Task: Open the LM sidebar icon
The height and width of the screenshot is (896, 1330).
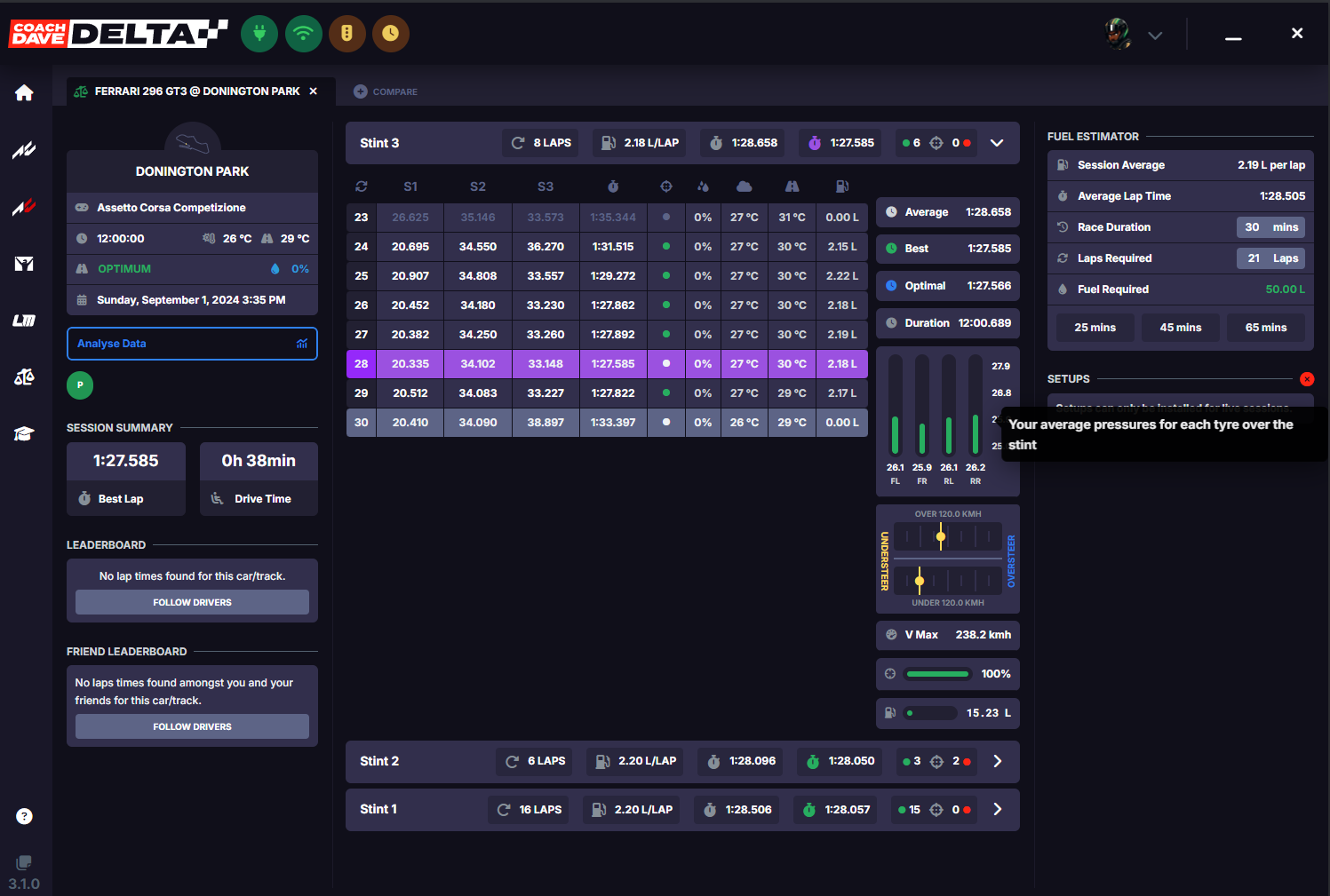Action: pos(24,321)
